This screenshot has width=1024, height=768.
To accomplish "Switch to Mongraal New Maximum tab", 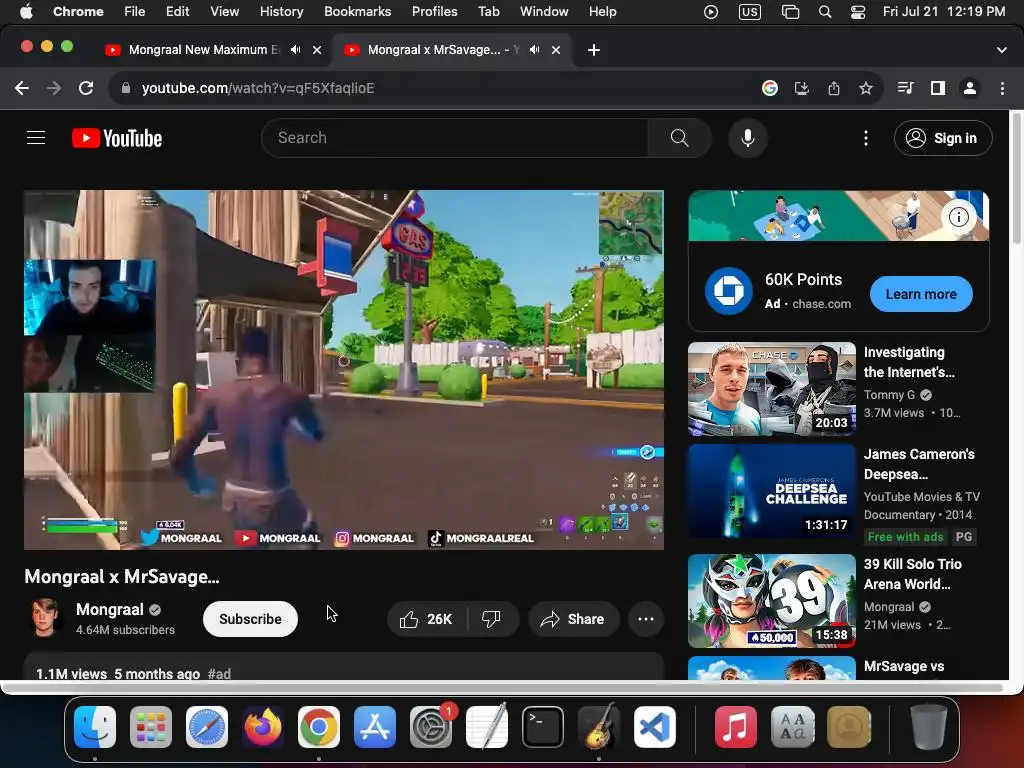I will (204, 50).
